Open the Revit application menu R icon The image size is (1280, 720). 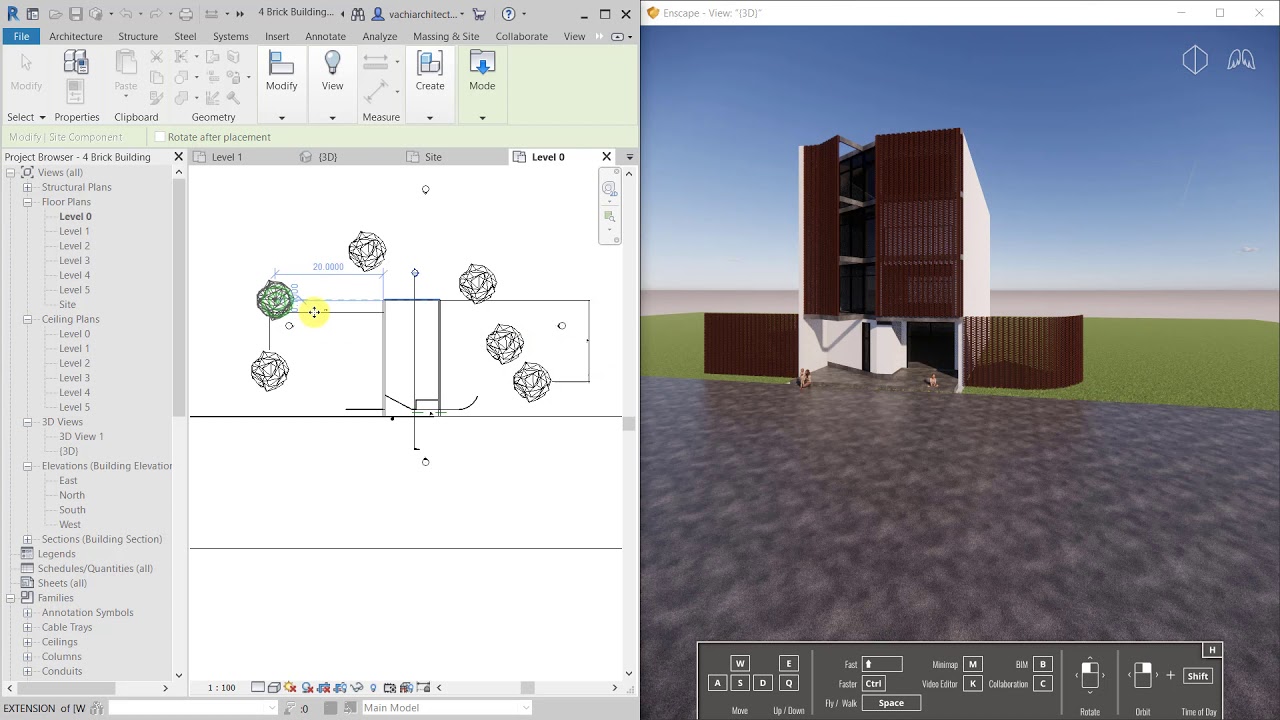point(12,14)
